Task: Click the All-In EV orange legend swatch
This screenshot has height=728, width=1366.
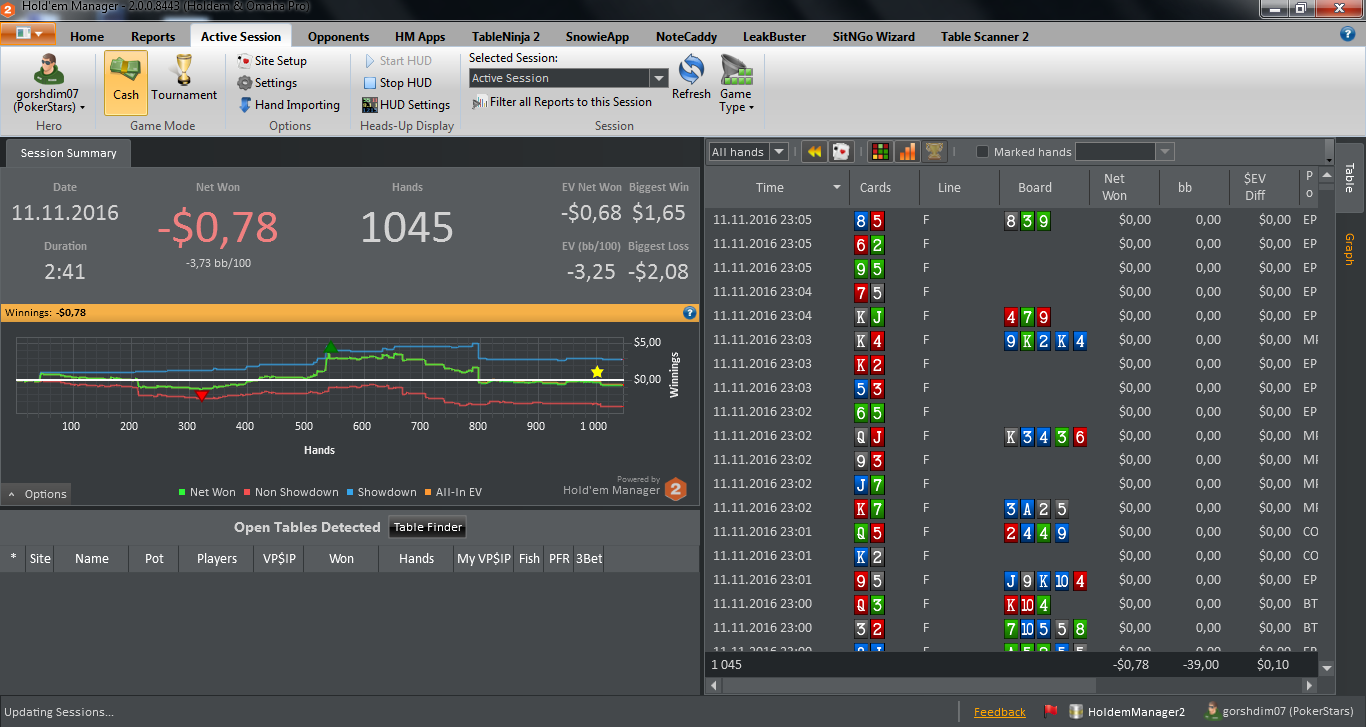Action: click(428, 492)
